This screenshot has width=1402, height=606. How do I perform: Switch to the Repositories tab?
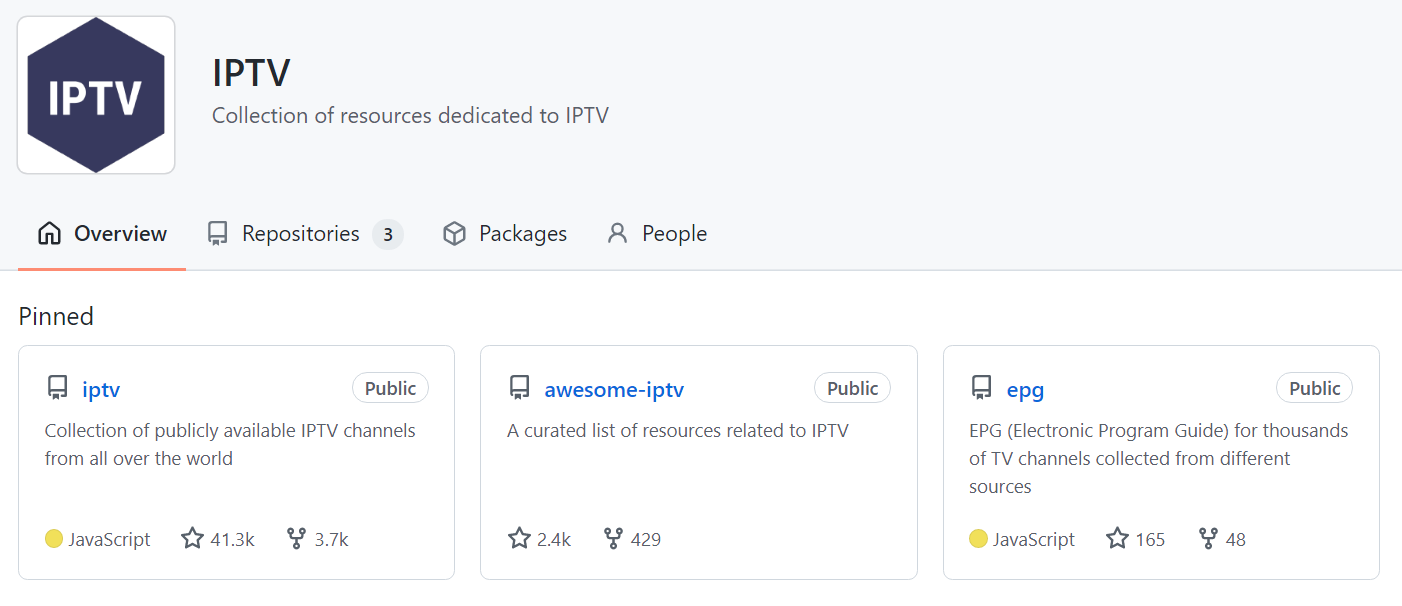[300, 234]
